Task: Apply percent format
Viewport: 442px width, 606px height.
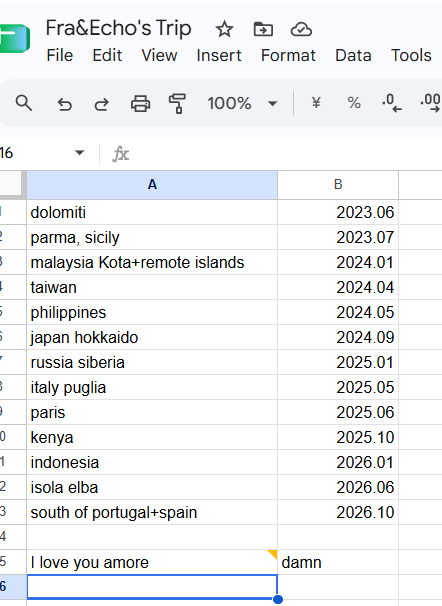Action: click(x=354, y=103)
